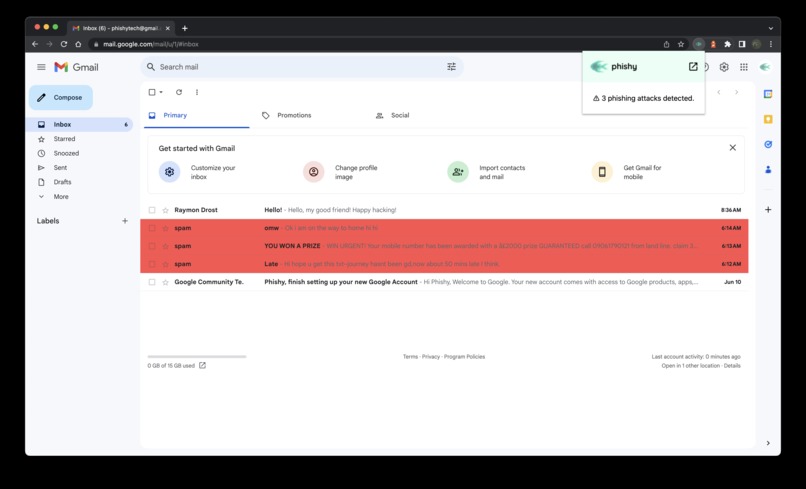
Task: Star the Raymon Drost email
Action: point(166,210)
